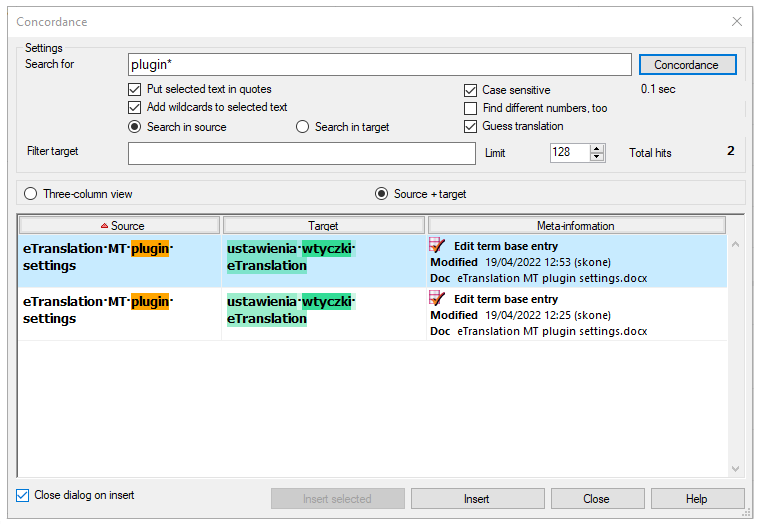The height and width of the screenshot is (524, 759).
Task: Toggle 'Add wildcards to selected text' checkbox
Action: [x=135, y=107]
